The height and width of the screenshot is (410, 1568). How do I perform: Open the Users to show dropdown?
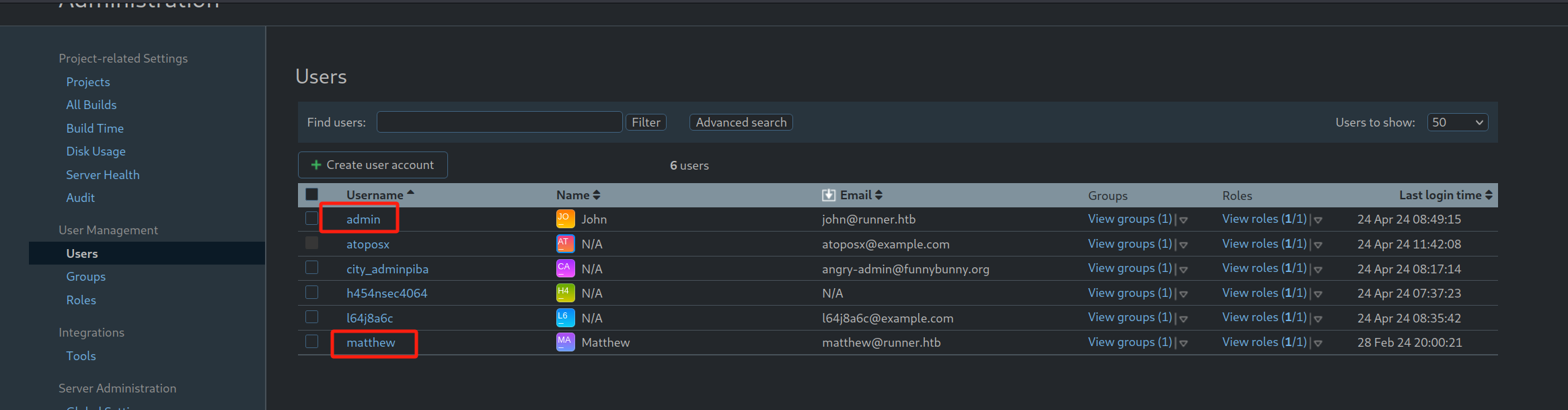[x=1457, y=123]
